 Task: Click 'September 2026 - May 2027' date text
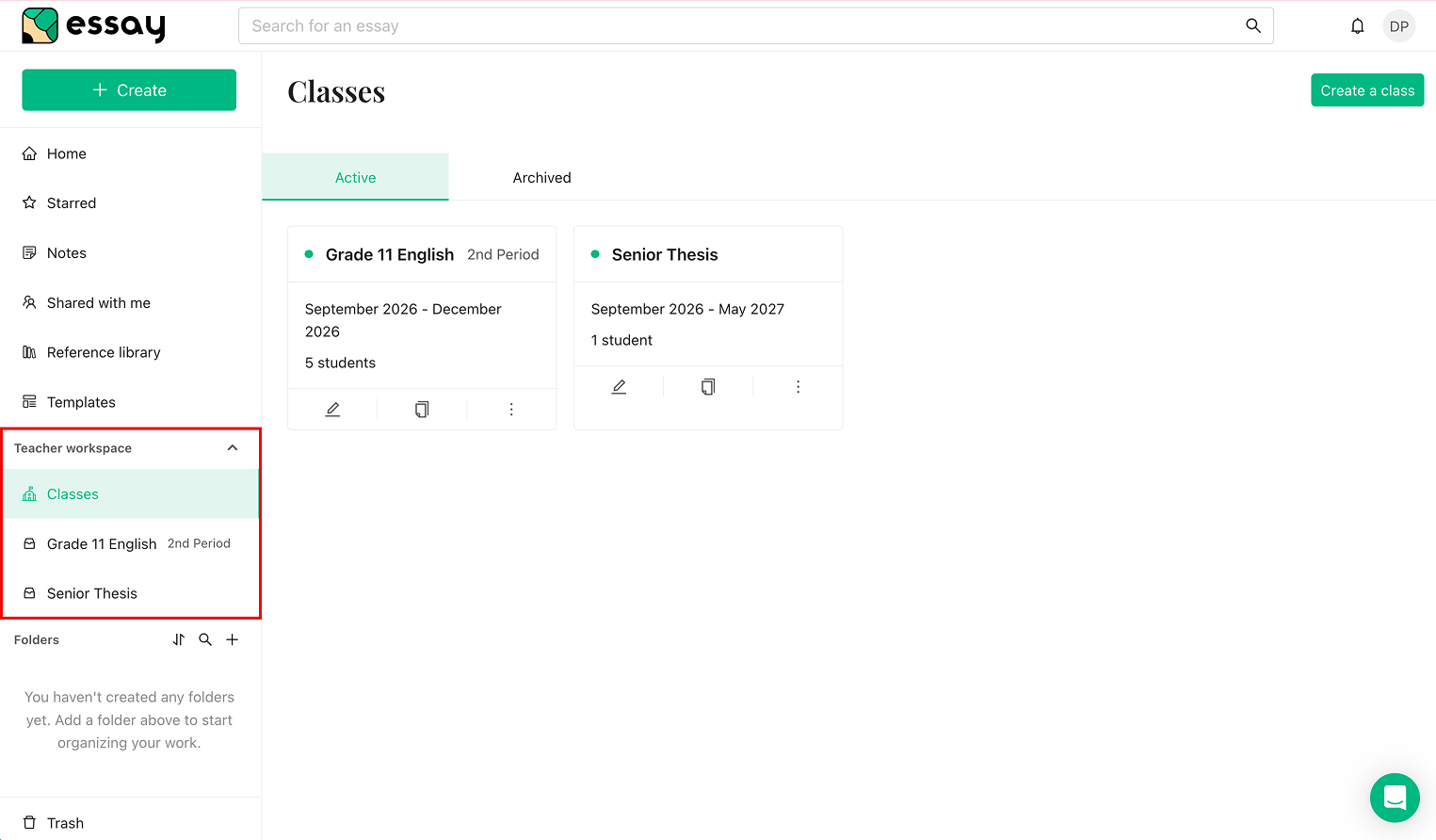point(687,309)
